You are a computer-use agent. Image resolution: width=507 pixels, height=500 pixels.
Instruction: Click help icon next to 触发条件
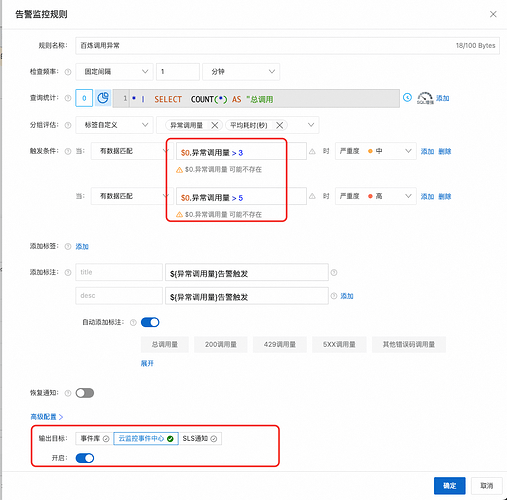pyautogui.click(x=68, y=151)
